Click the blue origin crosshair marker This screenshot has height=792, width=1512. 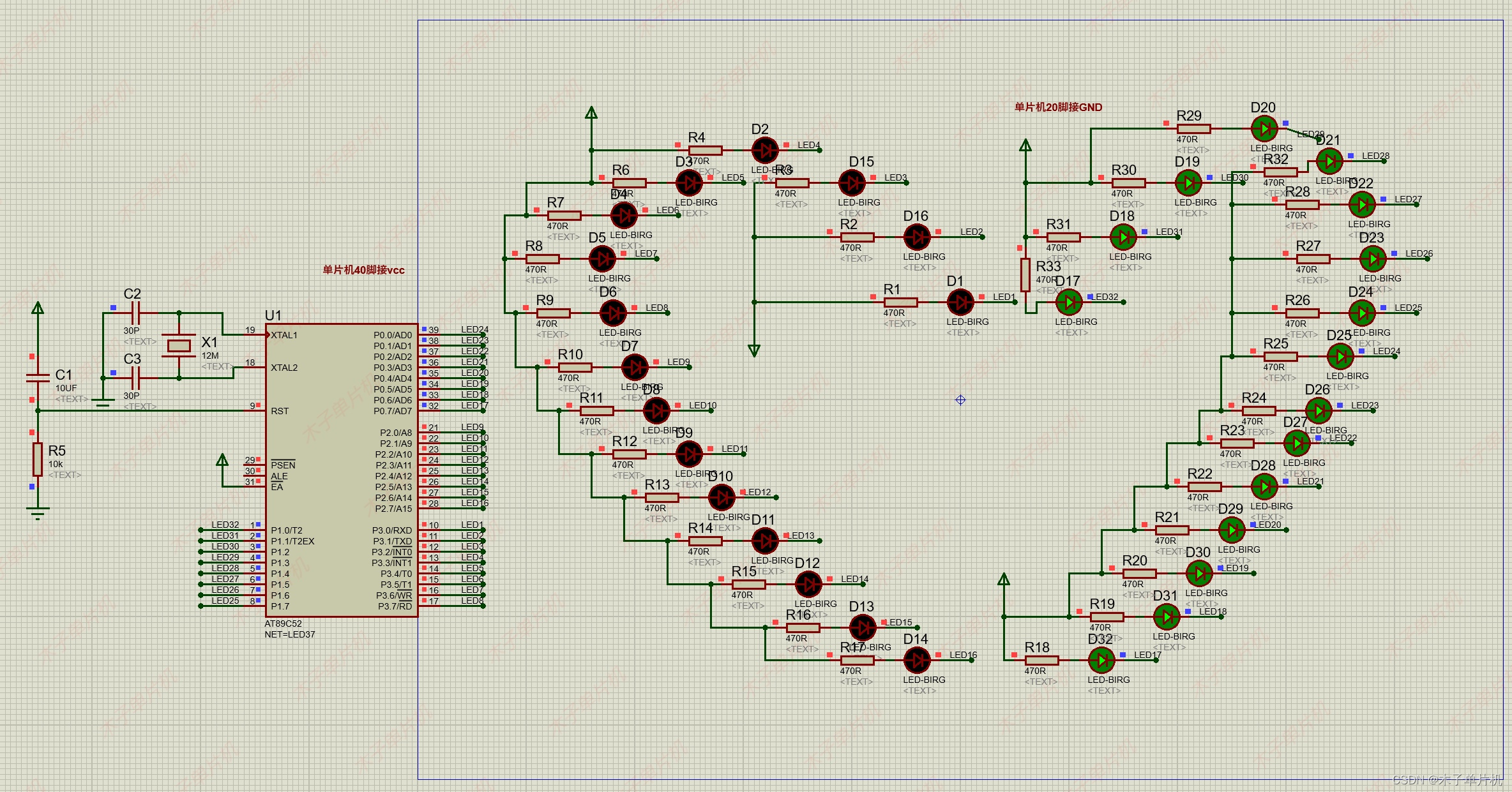[x=960, y=400]
